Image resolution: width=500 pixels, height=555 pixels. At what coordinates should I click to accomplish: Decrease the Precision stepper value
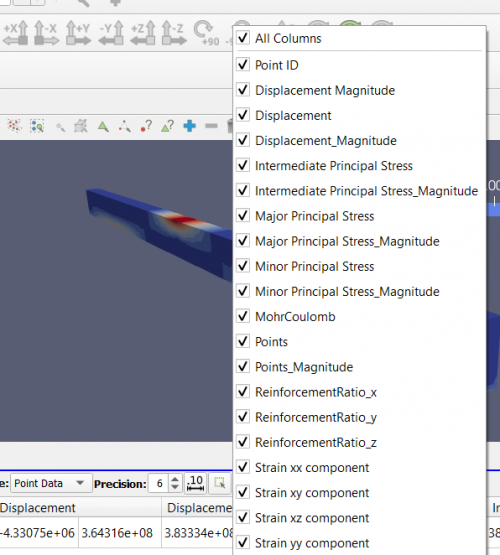(x=175, y=487)
